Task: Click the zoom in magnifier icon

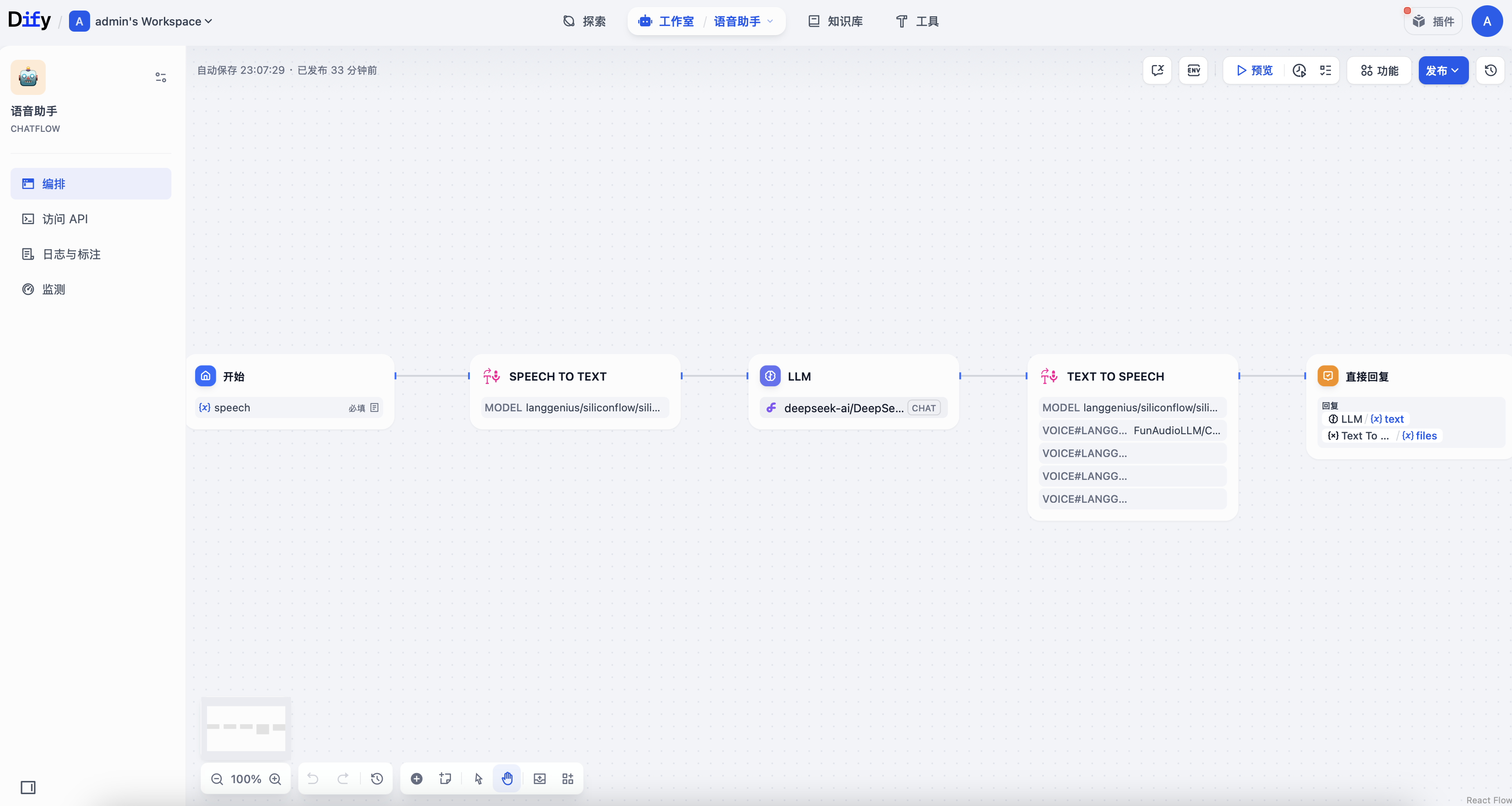Action: pos(275,778)
